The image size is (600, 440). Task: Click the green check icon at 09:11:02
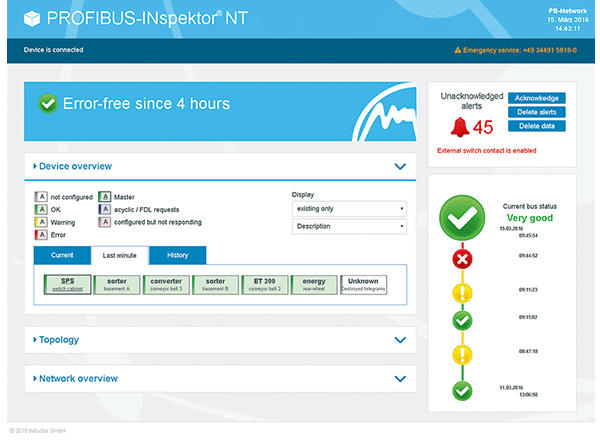462,320
